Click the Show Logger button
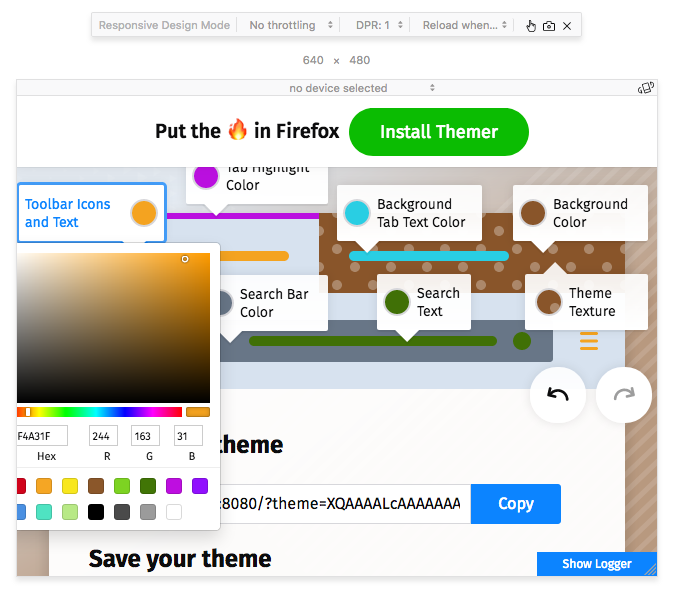 click(x=597, y=564)
